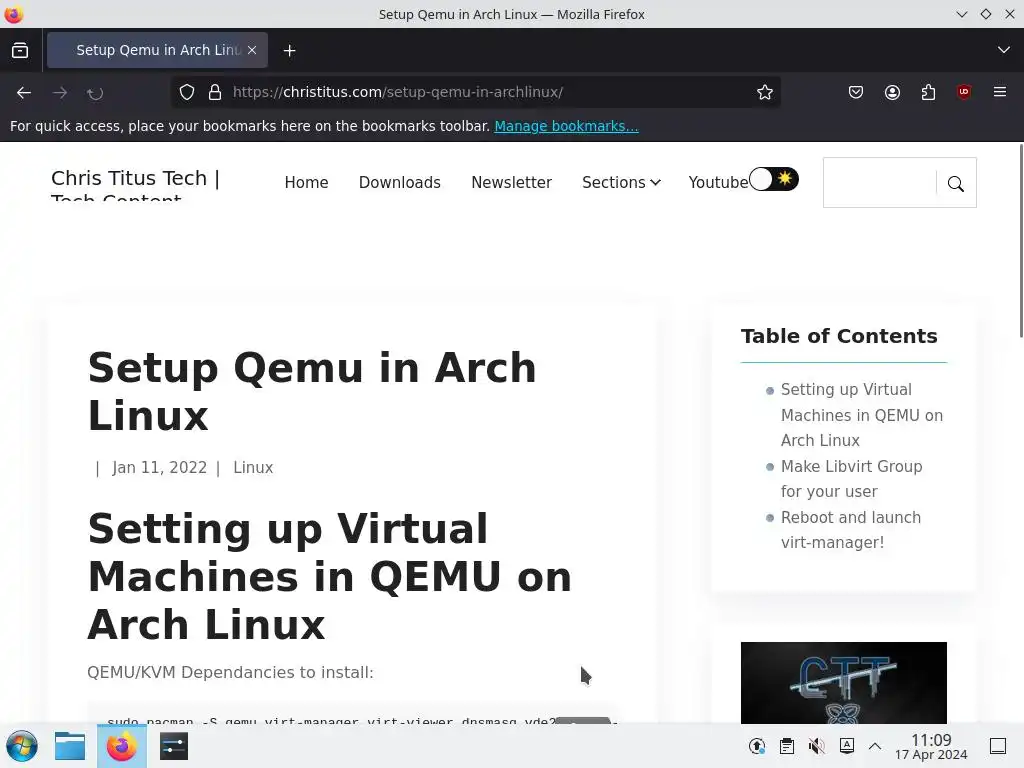List all tabs with the chevron

[x=1004, y=50]
